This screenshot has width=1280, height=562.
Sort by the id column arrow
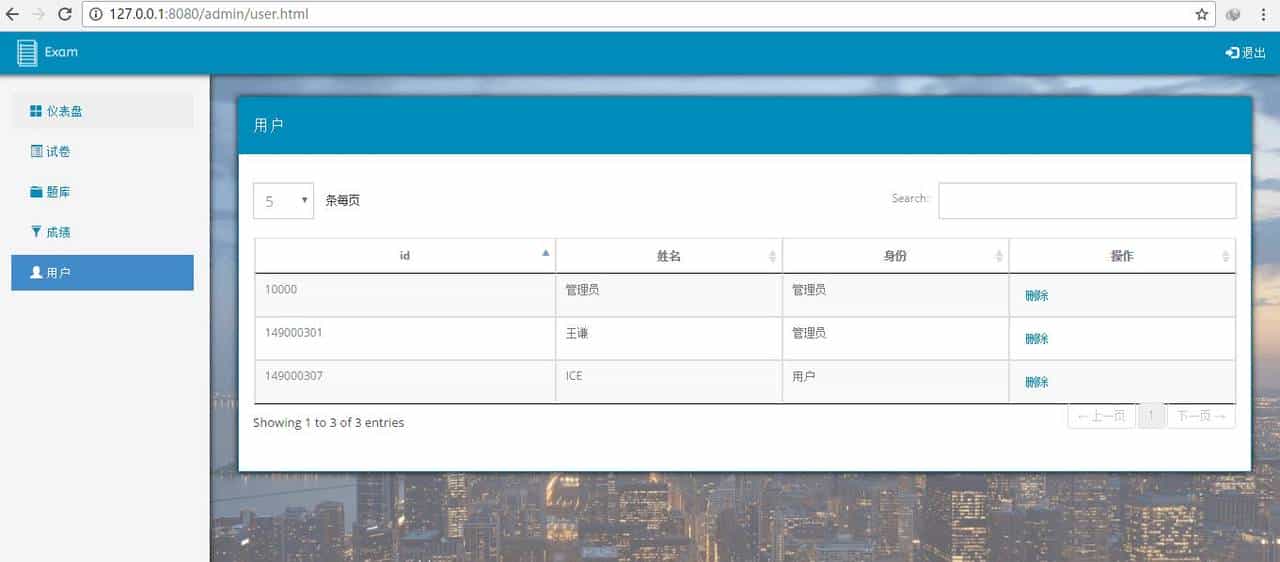pyautogui.click(x=545, y=253)
